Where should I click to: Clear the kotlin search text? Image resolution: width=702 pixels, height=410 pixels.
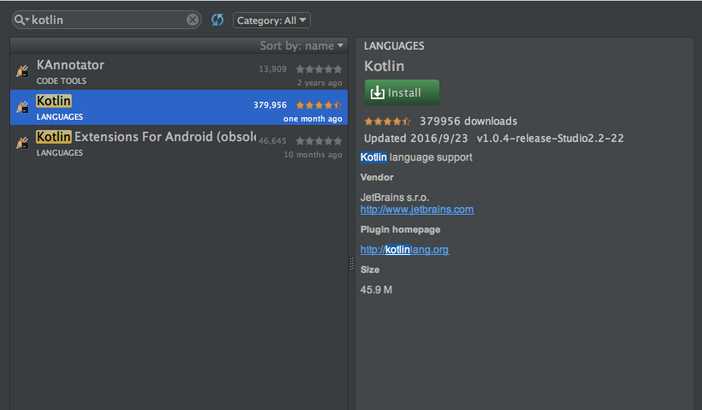click(193, 20)
